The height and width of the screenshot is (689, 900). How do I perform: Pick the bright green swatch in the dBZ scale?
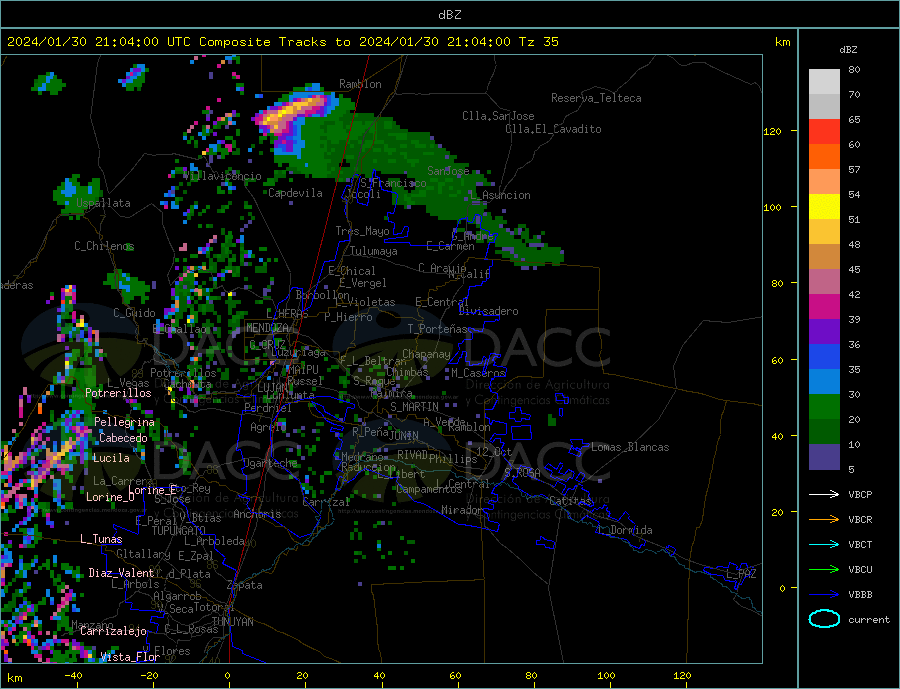824,407
